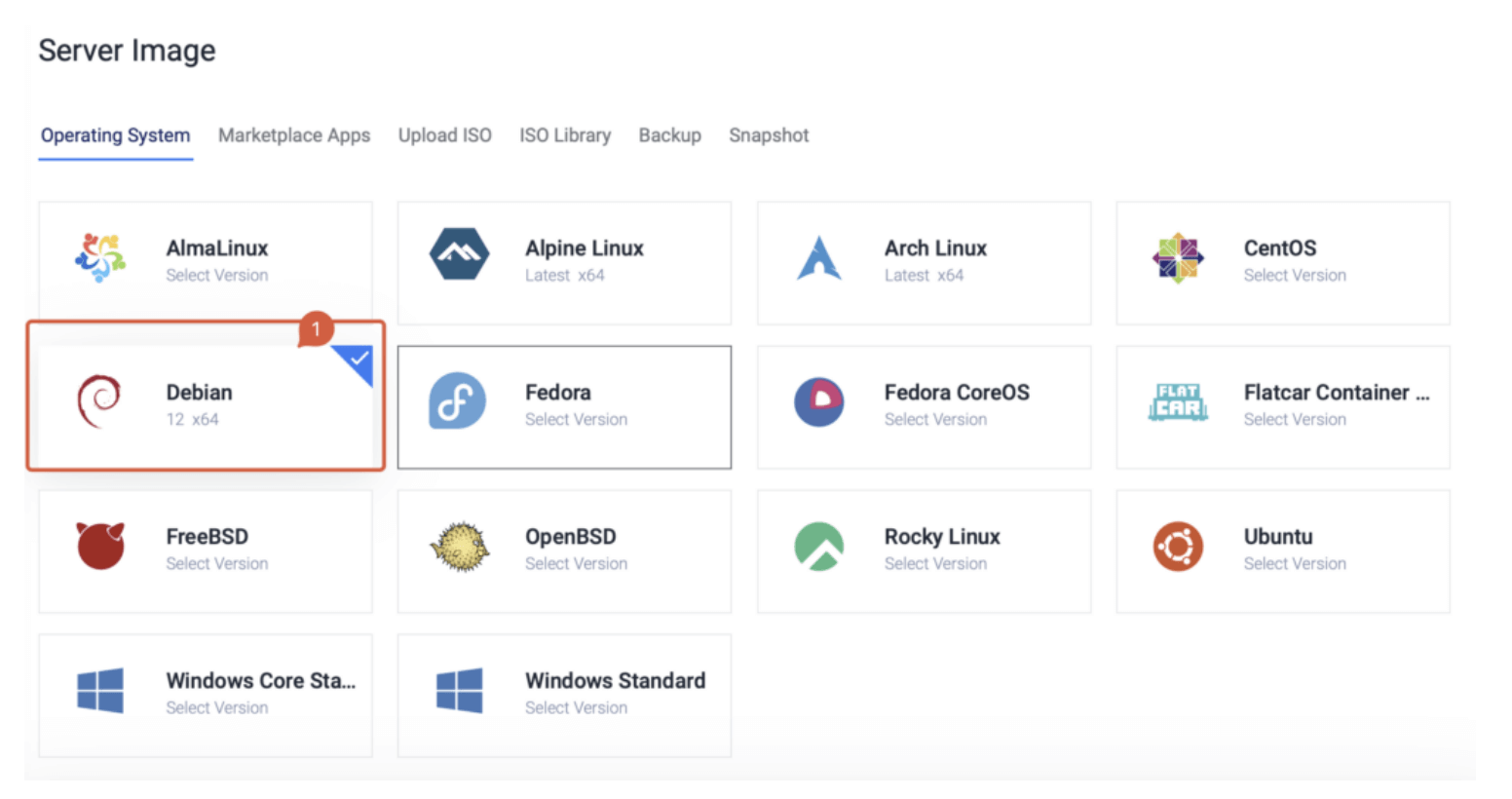Click the Rocky Linux logo icon
The image size is (1512, 799).
(x=818, y=547)
